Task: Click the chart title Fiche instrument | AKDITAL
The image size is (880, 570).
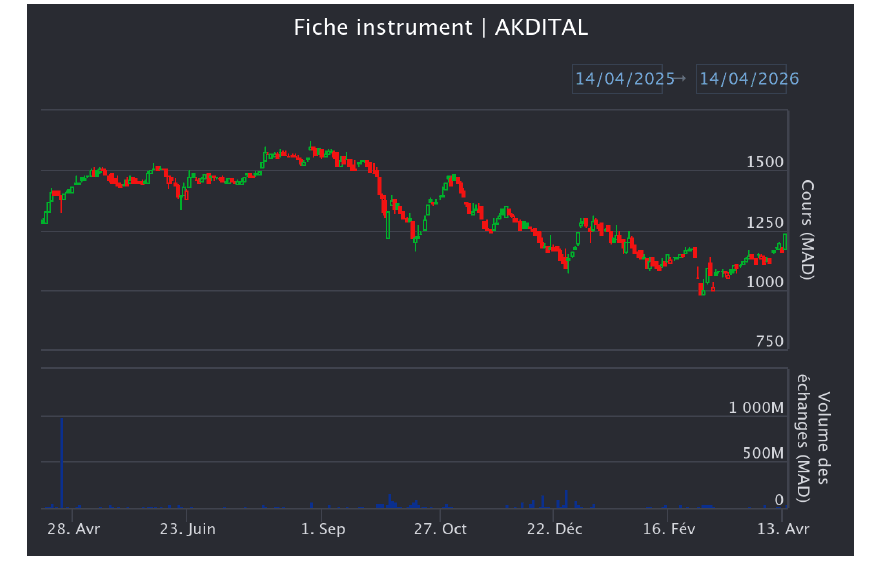Action: pyautogui.click(x=441, y=27)
